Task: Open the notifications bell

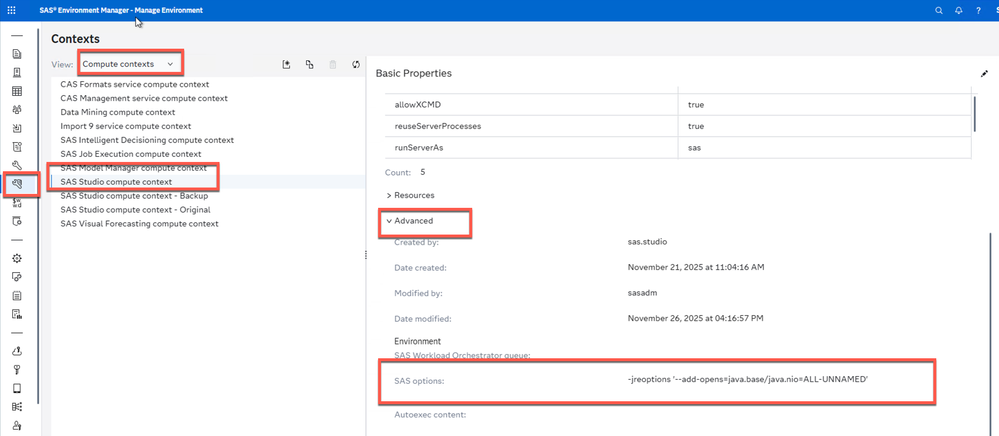Action: tap(958, 10)
